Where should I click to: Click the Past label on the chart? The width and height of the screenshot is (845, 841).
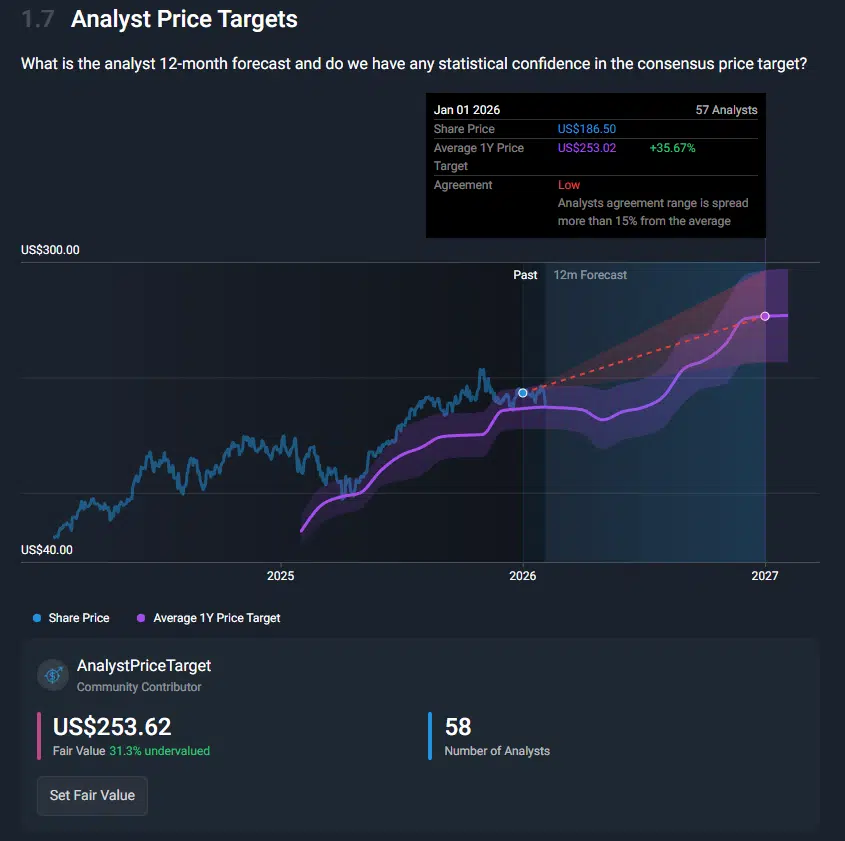click(x=525, y=275)
